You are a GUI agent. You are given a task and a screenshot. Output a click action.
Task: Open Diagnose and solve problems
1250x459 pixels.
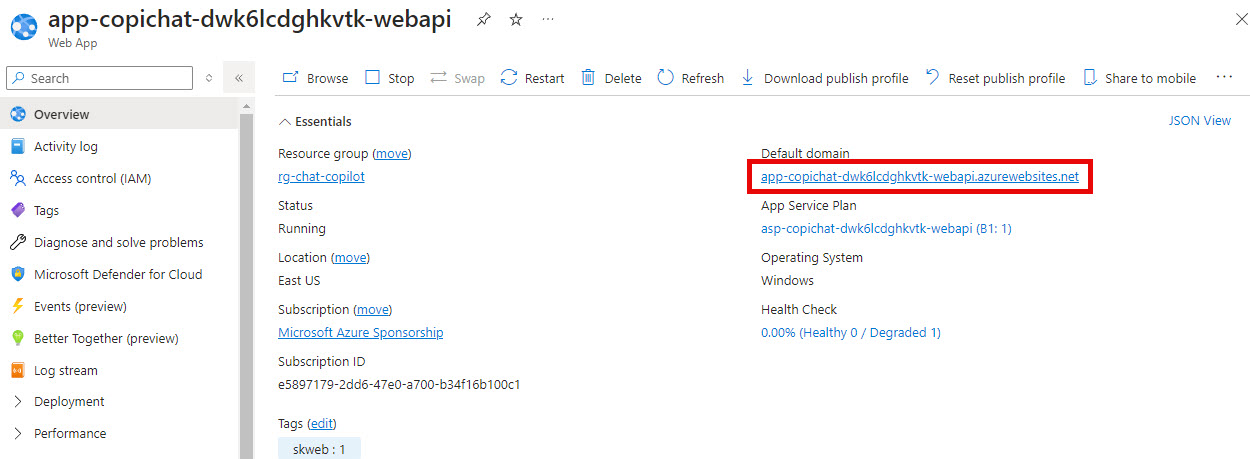120,242
